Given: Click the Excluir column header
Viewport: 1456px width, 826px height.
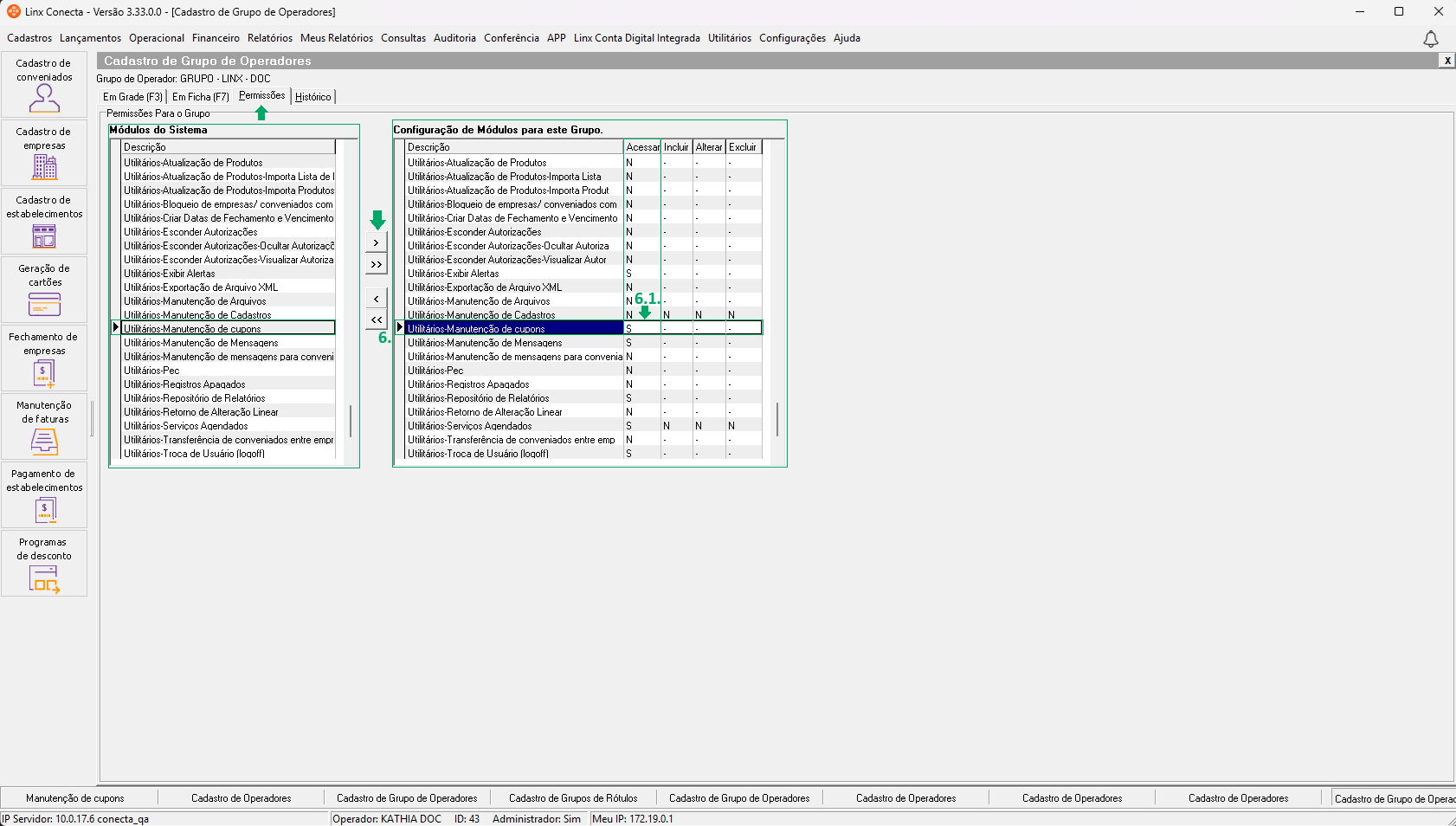Looking at the screenshot, I should 744,147.
